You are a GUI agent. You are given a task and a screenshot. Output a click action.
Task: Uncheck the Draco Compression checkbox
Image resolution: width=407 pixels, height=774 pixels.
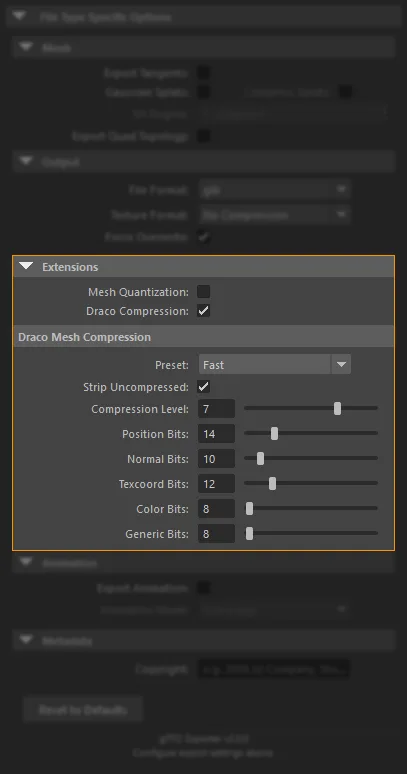203,311
